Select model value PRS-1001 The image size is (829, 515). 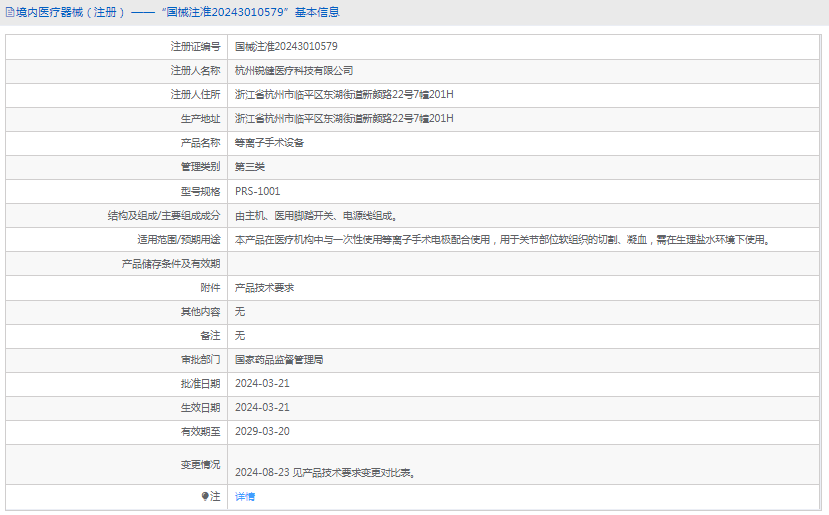(x=257, y=191)
